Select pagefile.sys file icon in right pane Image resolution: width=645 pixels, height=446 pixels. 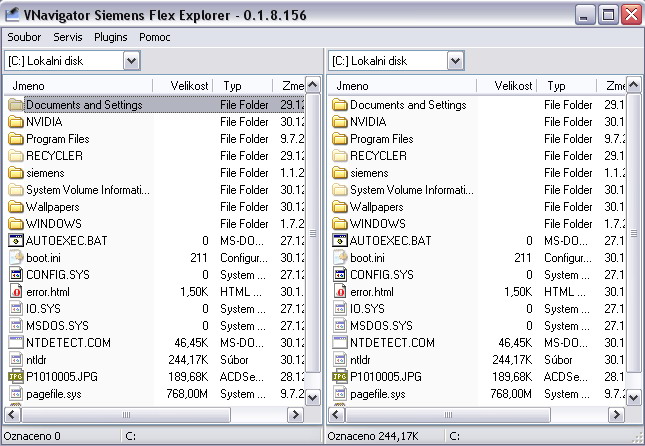[340, 394]
